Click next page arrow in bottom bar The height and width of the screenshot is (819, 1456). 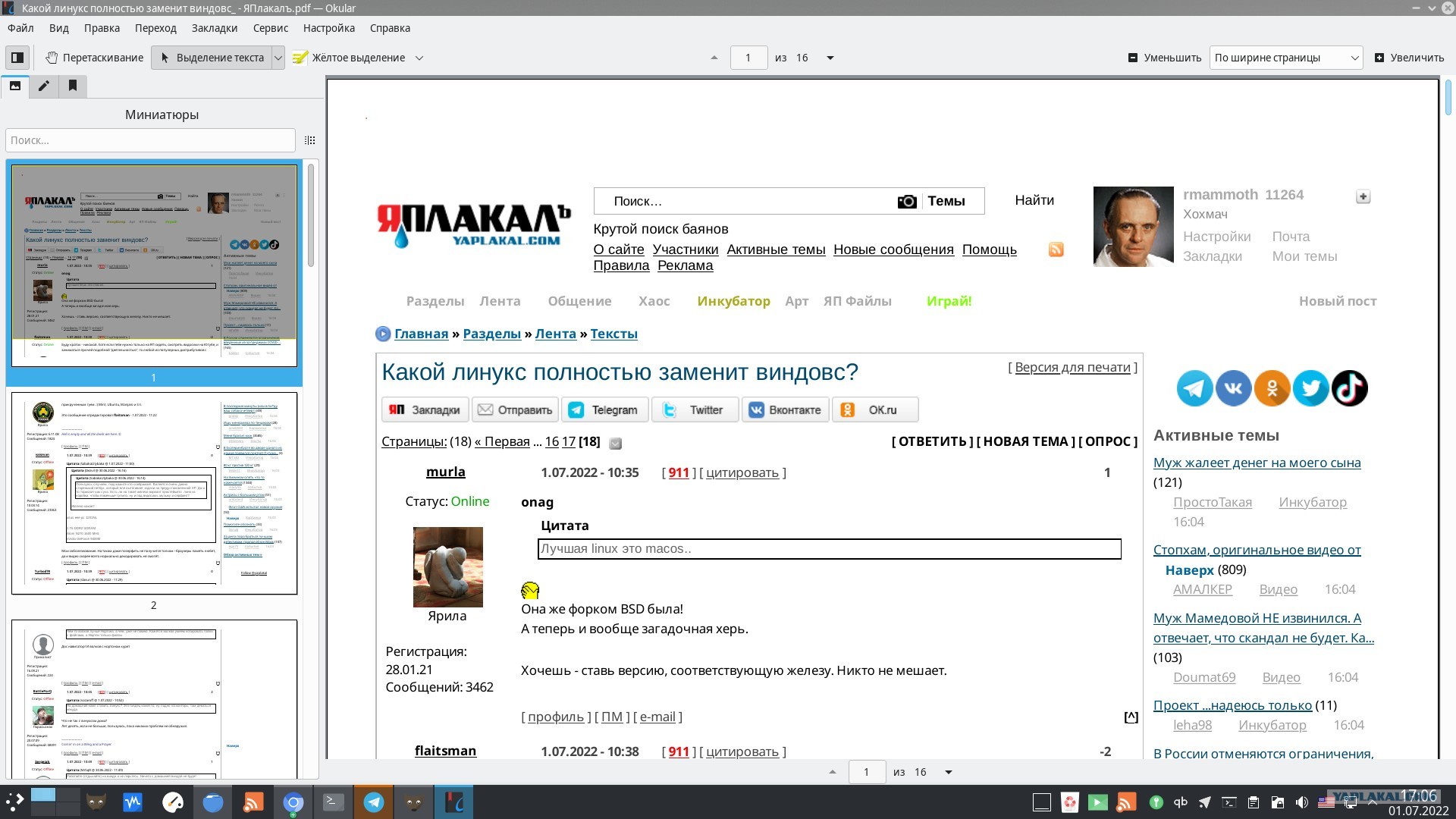pos(949,772)
